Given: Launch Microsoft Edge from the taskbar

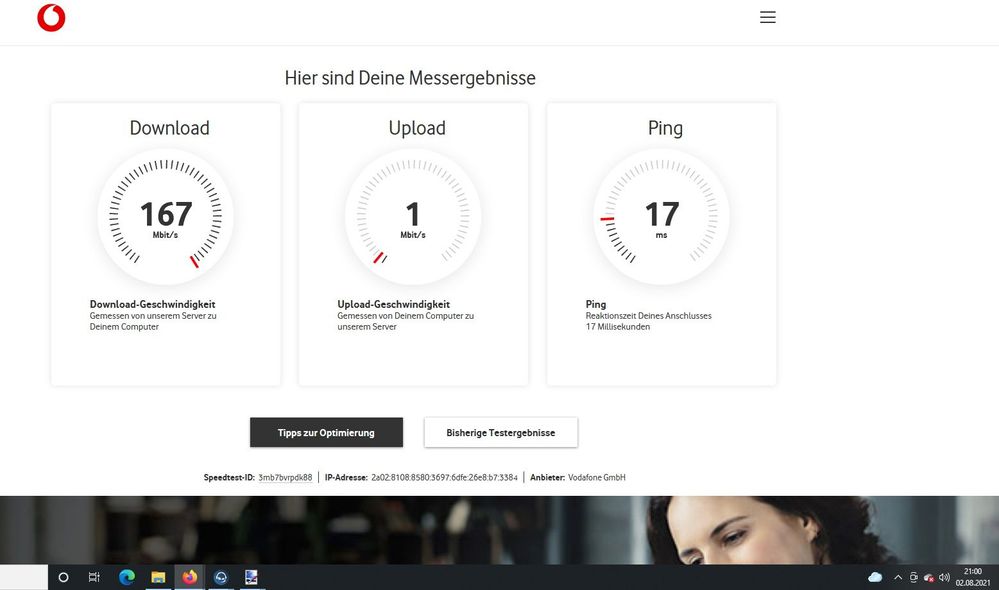Looking at the screenshot, I should click(127, 577).
